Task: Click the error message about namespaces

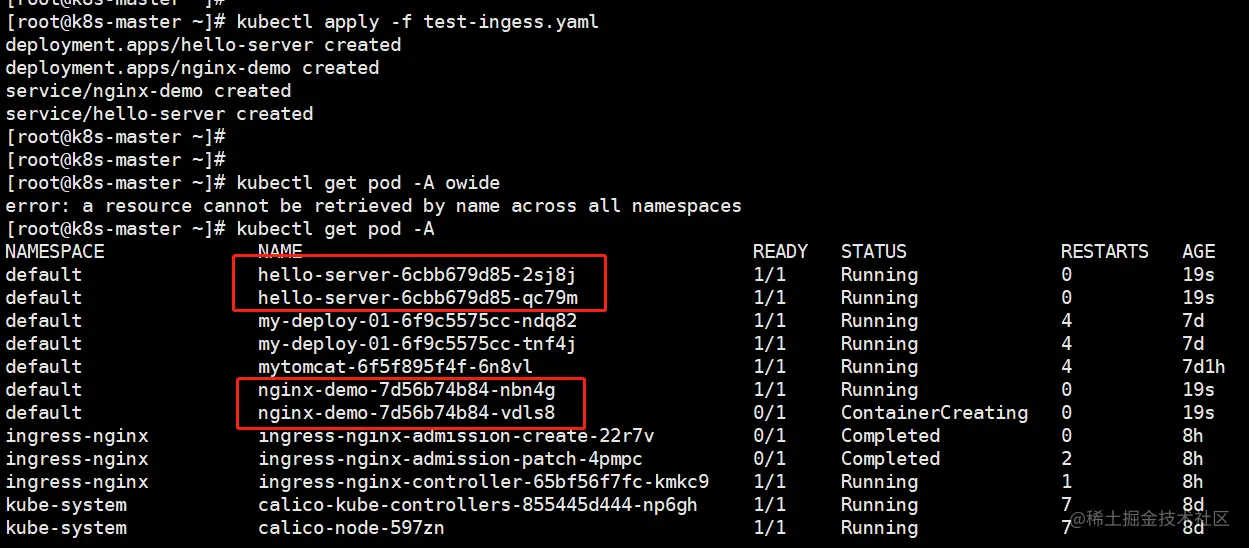Action: point(373,206)
